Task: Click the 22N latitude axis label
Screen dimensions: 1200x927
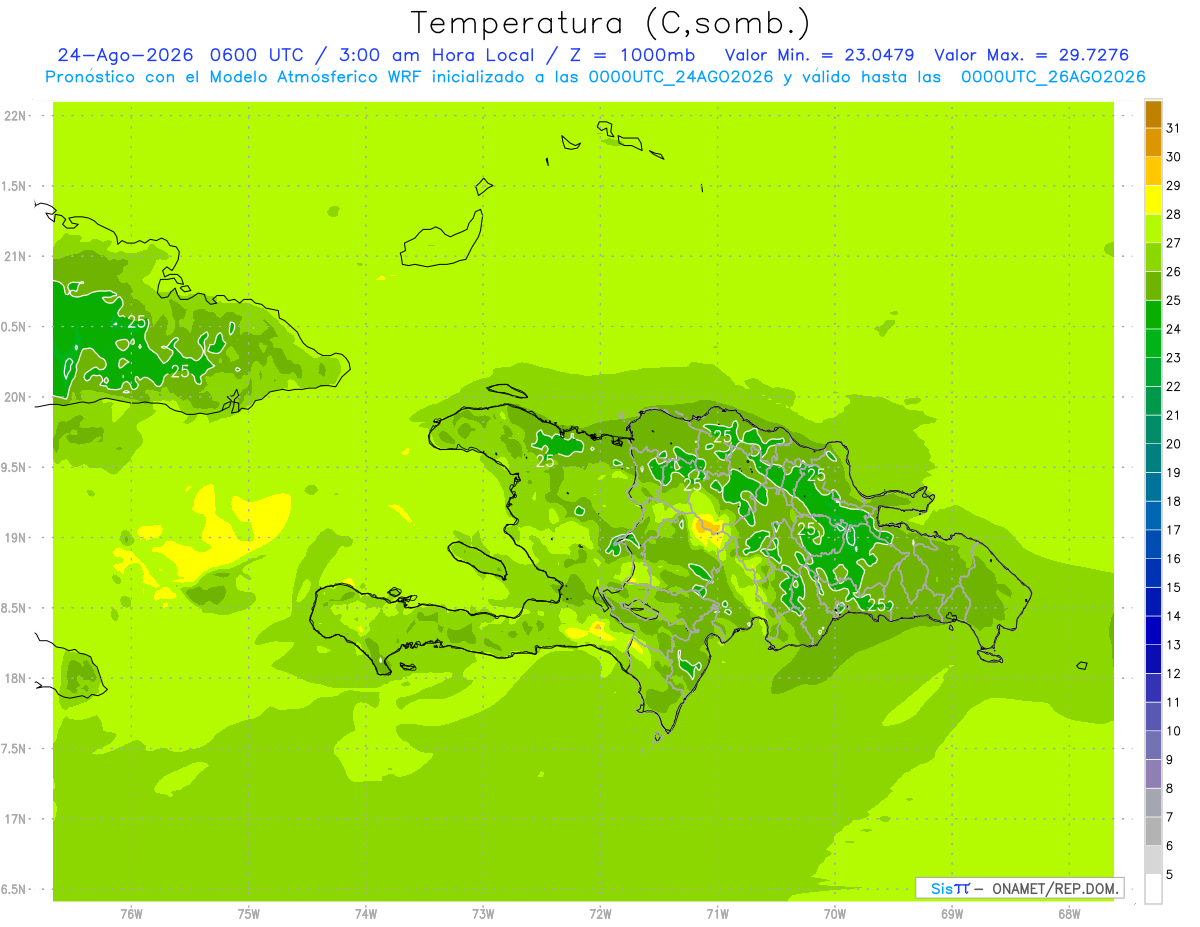Action: pyautogui.click(x=15, y=116)
